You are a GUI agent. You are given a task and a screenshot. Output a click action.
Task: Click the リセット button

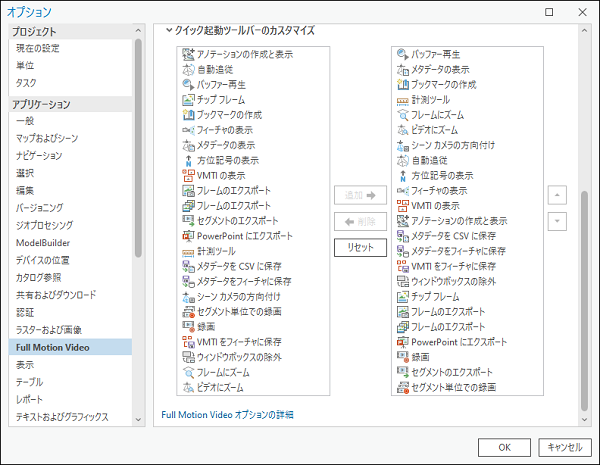point(360,247)
